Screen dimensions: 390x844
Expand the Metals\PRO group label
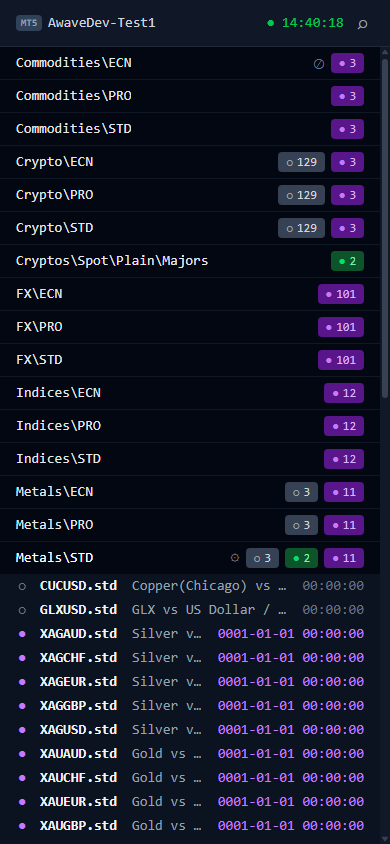pos(54,525)
